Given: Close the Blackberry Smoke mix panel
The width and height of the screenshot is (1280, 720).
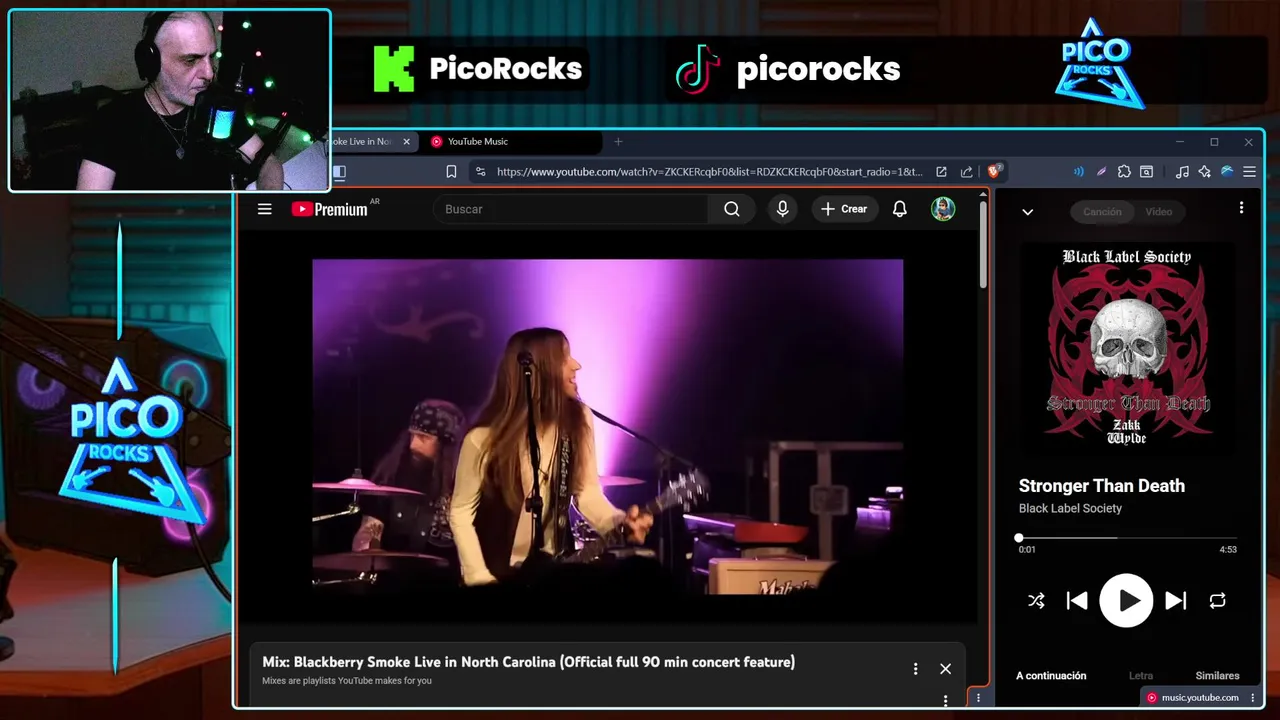Looking at the screenshot, I should 945,669.
